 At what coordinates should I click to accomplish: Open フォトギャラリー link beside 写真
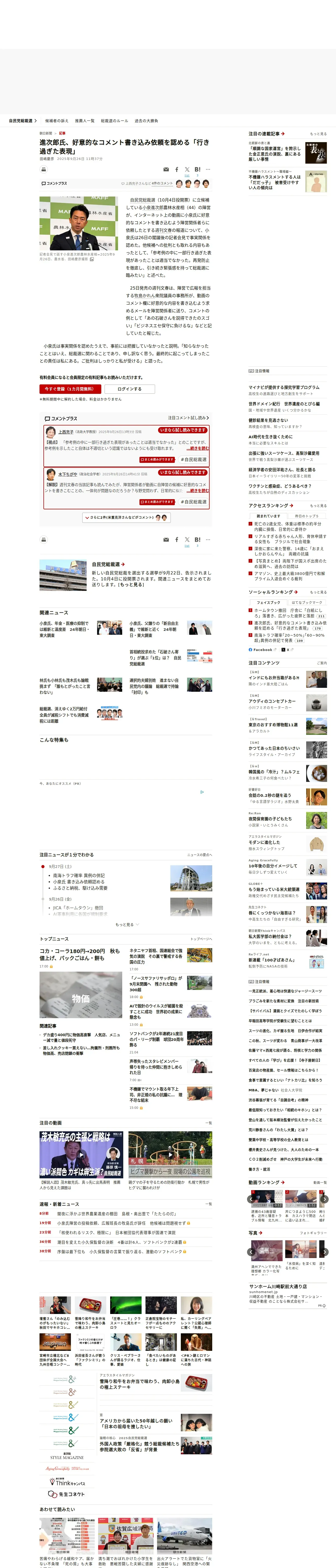tap(313, 1233)
